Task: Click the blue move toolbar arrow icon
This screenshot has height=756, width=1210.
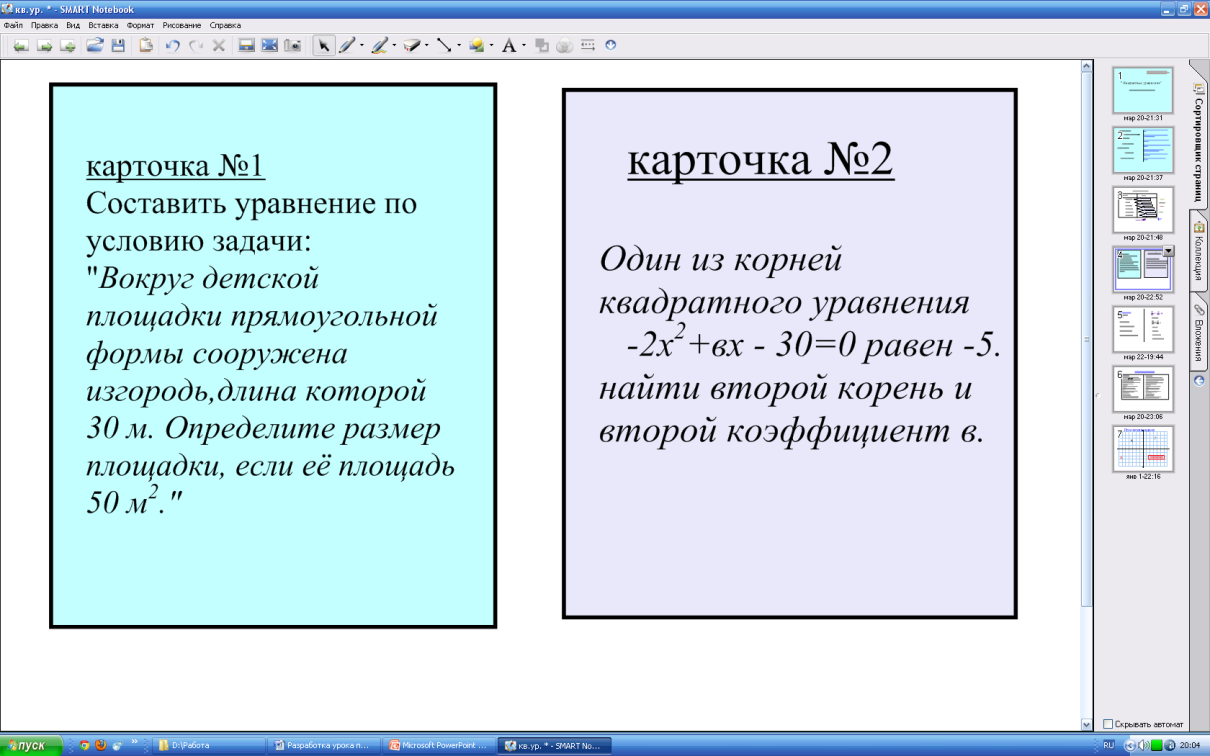Action: [x=610, y=45]
